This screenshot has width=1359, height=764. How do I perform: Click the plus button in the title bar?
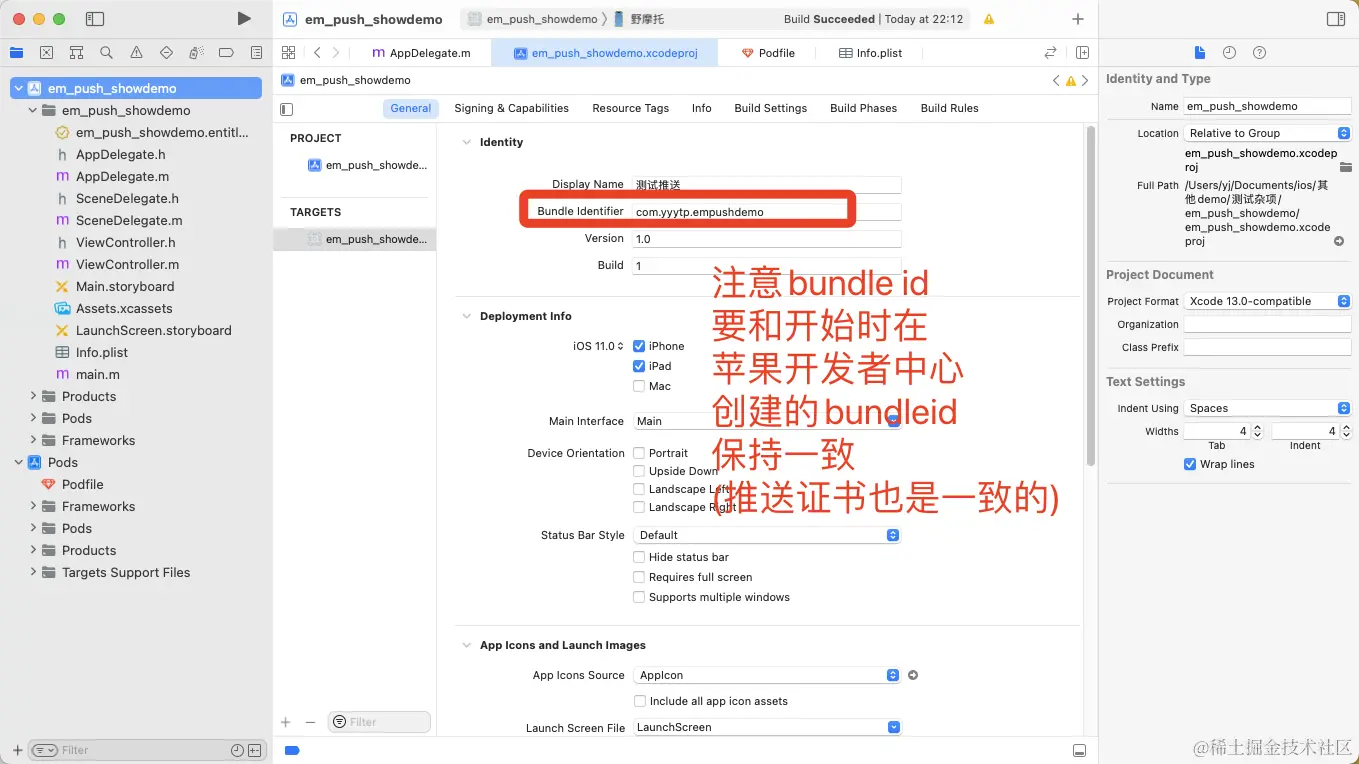(1077, 19)
